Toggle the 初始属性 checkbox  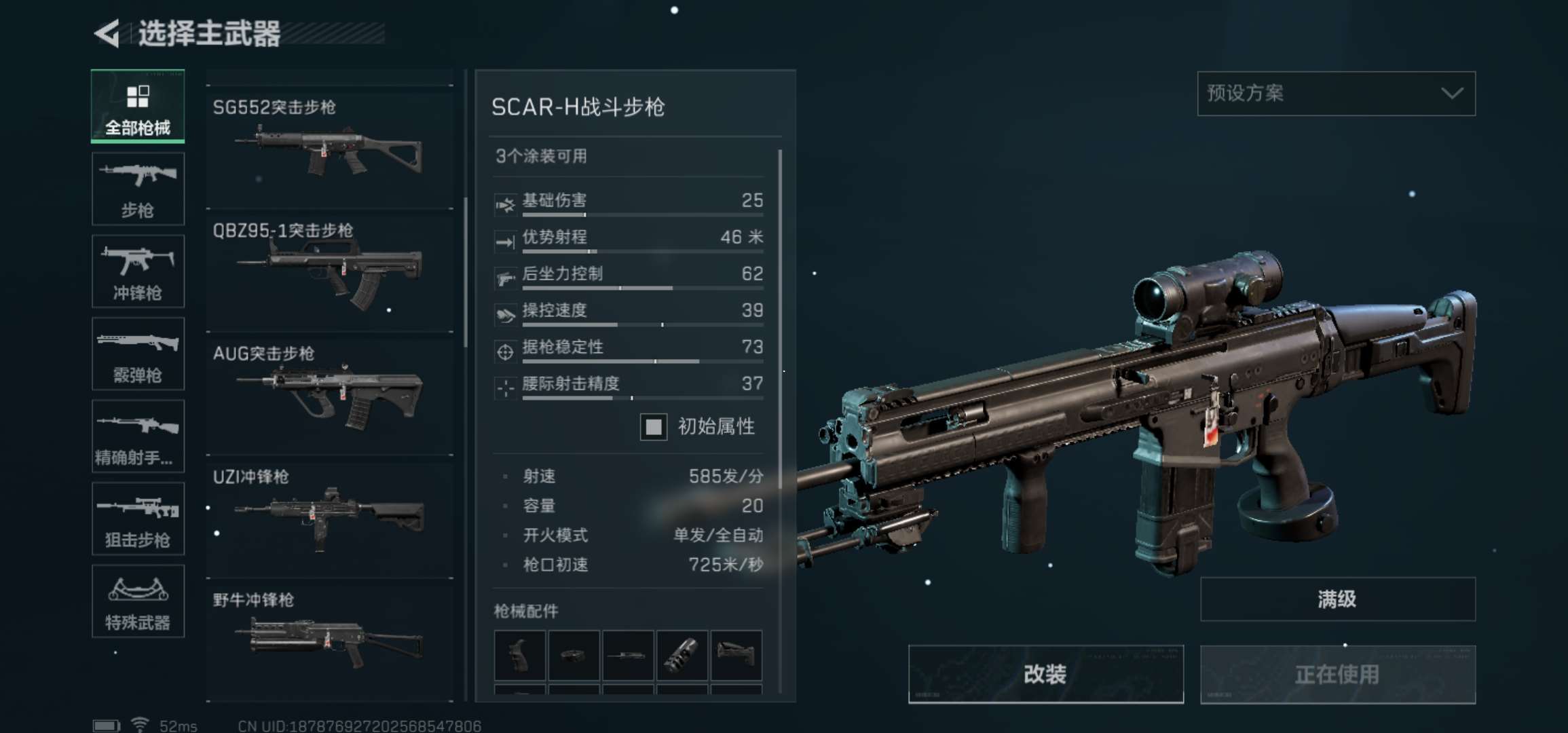653,427
